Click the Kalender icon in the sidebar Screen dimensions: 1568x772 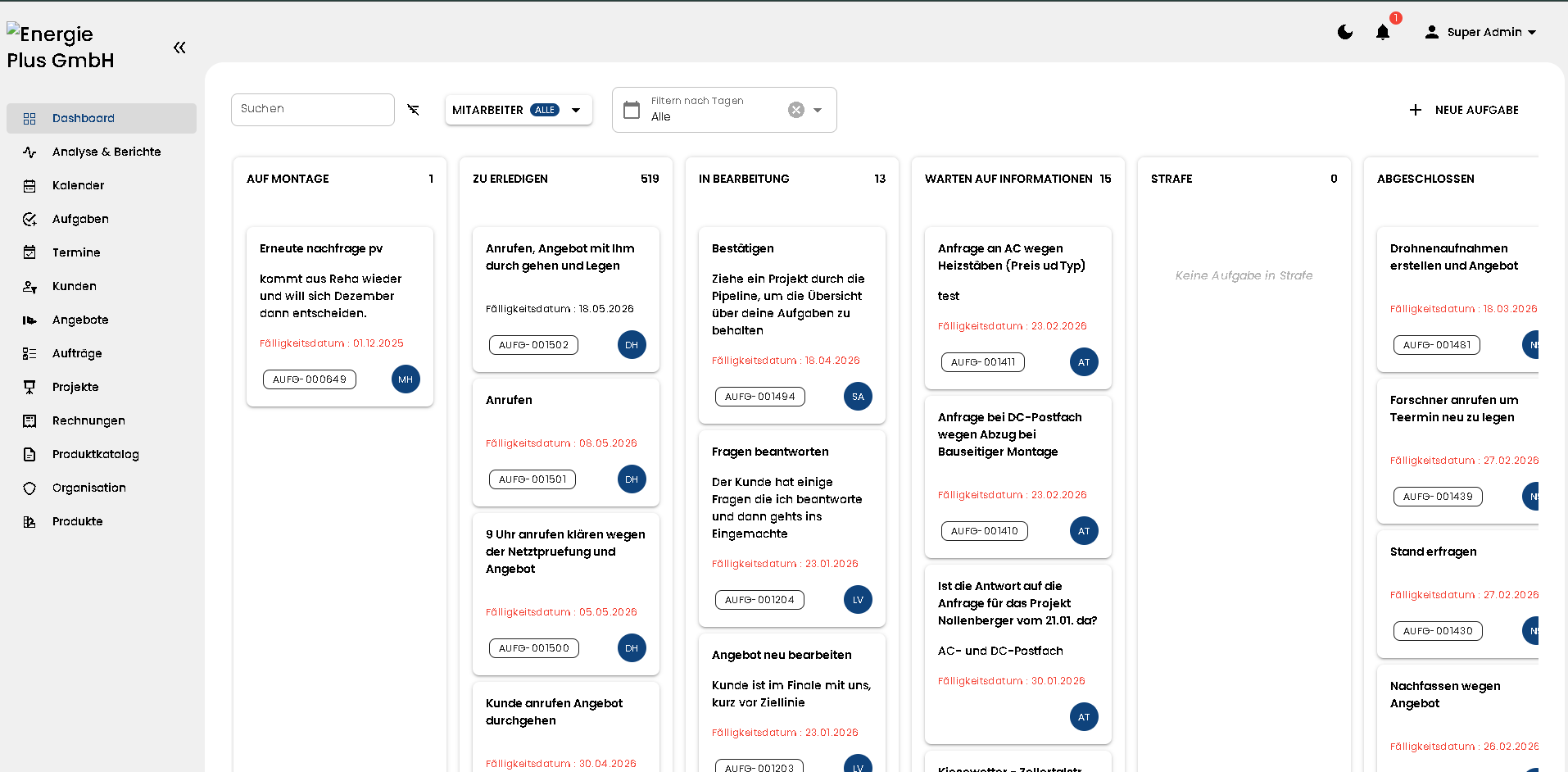coord(29,186)
